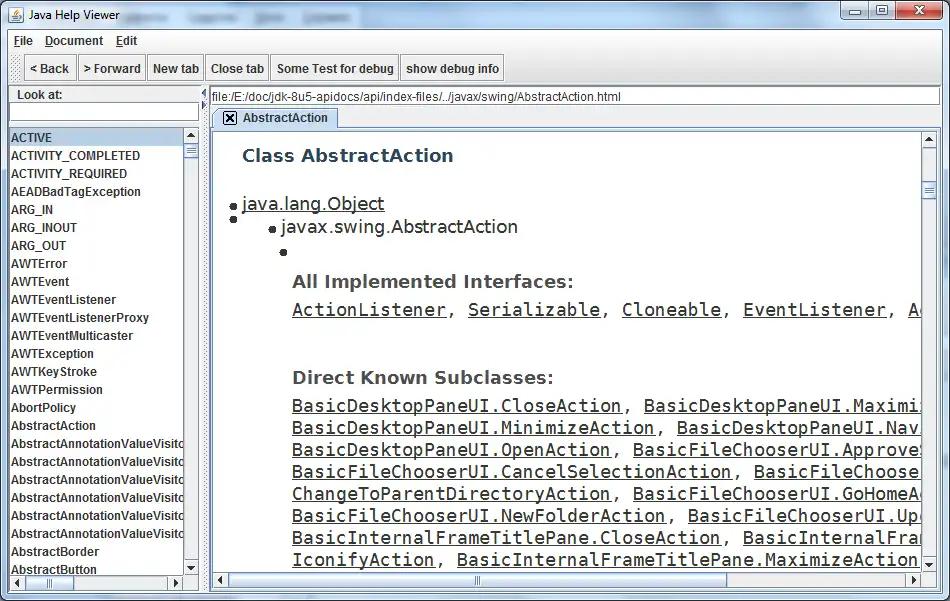The height and width of the screenshot is (601, 950).
Task: Go forward with the Forward button
Action: pyautogui.click(x=112, y=68)
